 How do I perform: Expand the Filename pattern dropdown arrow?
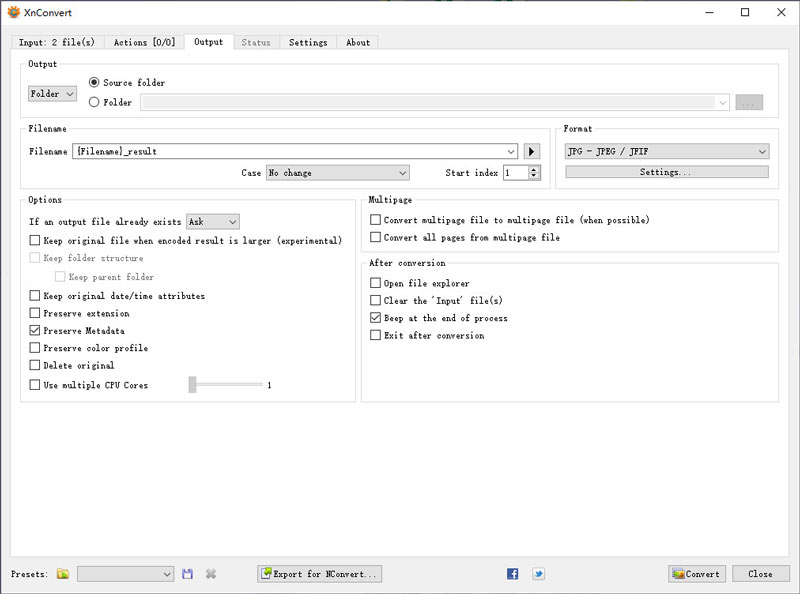511,151
